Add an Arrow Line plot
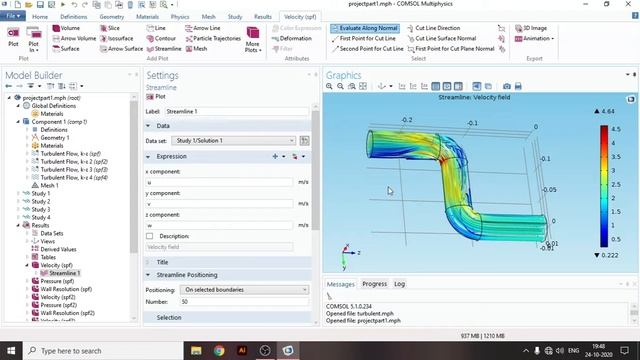Image resolution: width=640 pixels, height=360 pixels. point(202,28)
